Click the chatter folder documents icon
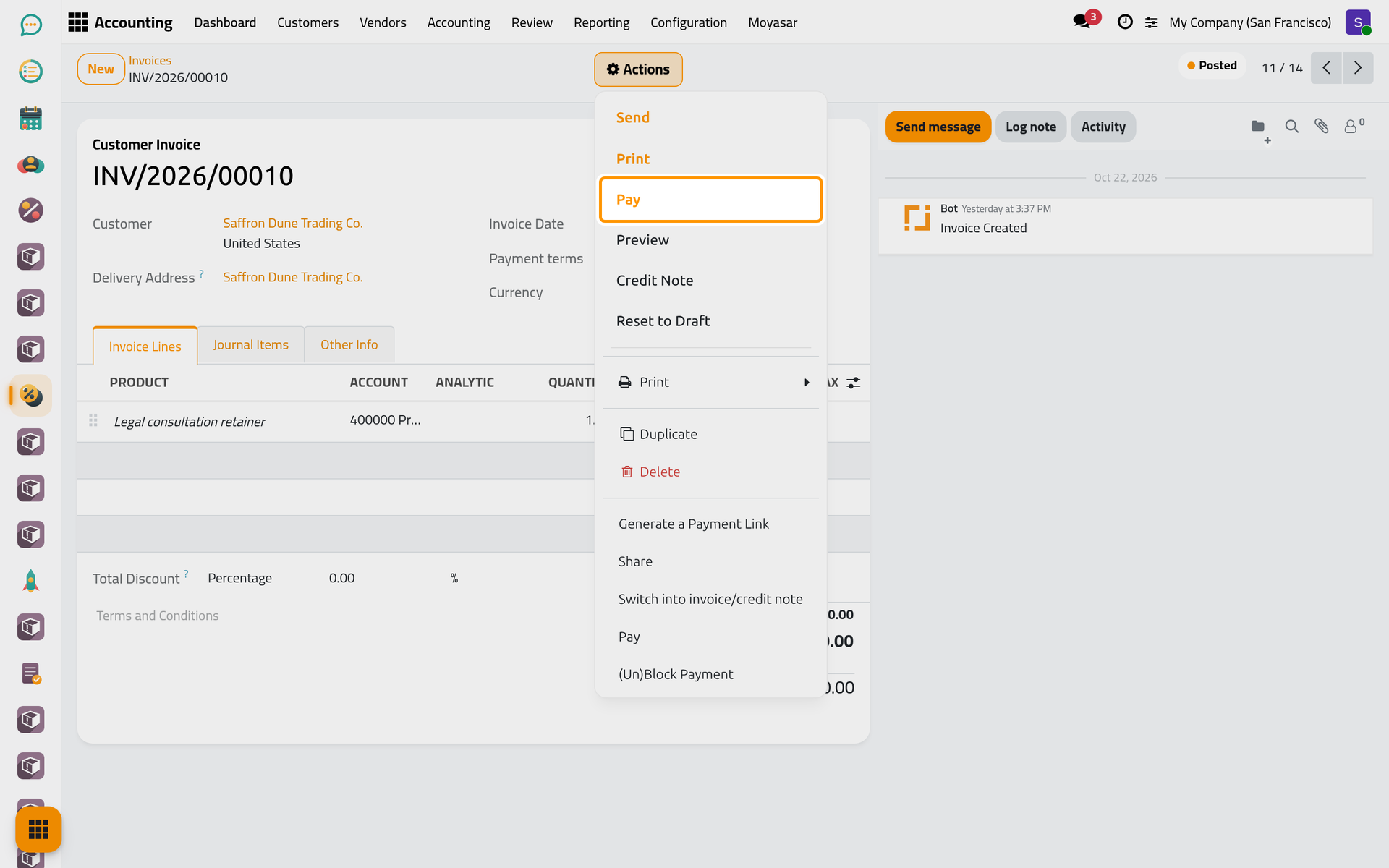Screen dimensions: 1389x868 (x=1258, y=127)
